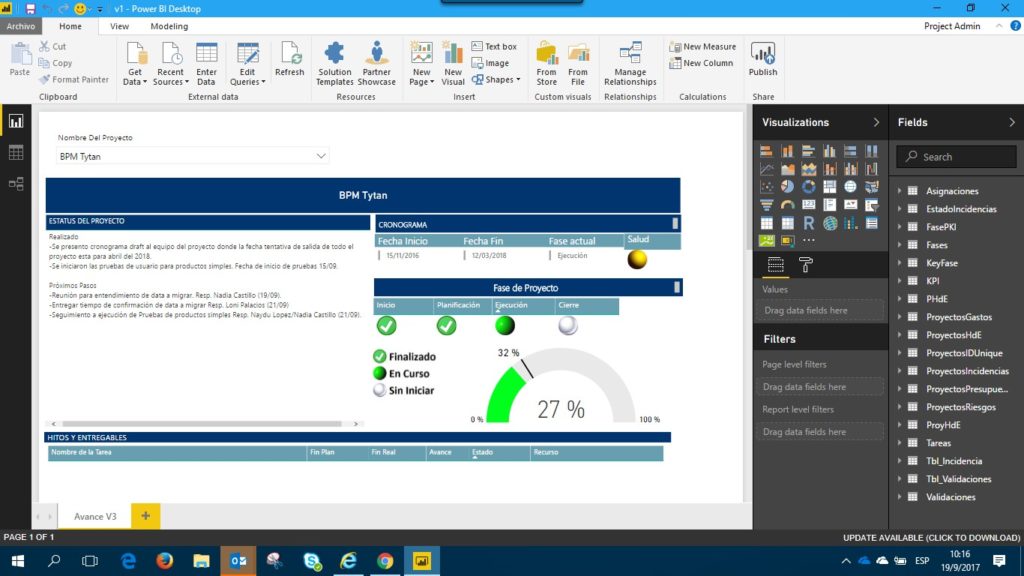This screenshot has width=1024, height=576.
Task: Collapse the Visualizations pane chevron
Action: [876, 122]
